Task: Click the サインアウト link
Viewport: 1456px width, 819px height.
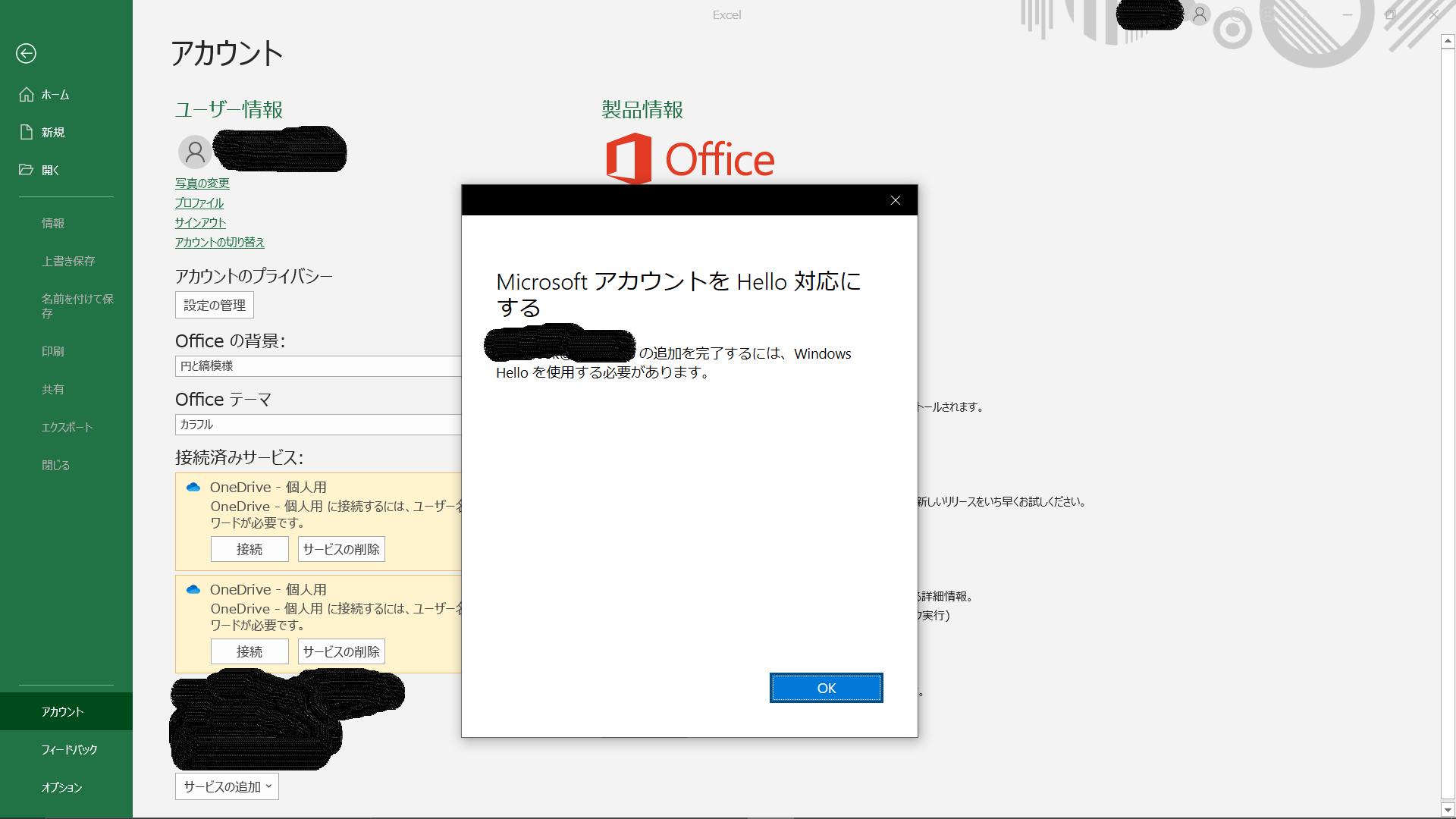Action: point(200,223)
